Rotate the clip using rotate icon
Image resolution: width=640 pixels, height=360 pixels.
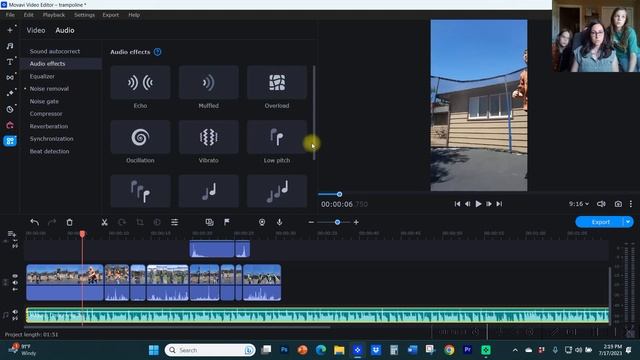point(122,222)
